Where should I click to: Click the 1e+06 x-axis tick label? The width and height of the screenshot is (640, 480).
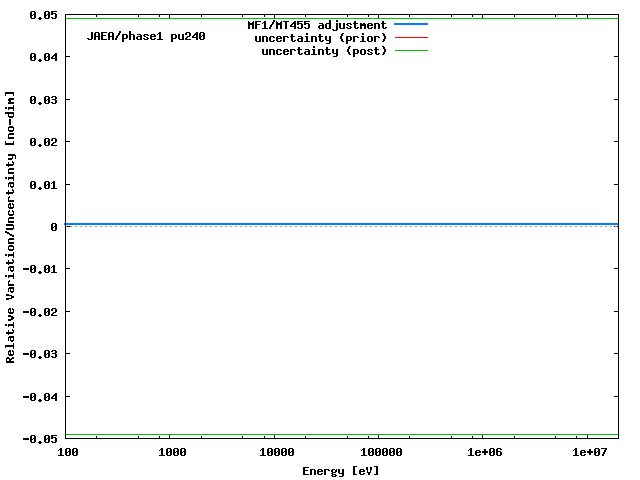tap(484, 453)
